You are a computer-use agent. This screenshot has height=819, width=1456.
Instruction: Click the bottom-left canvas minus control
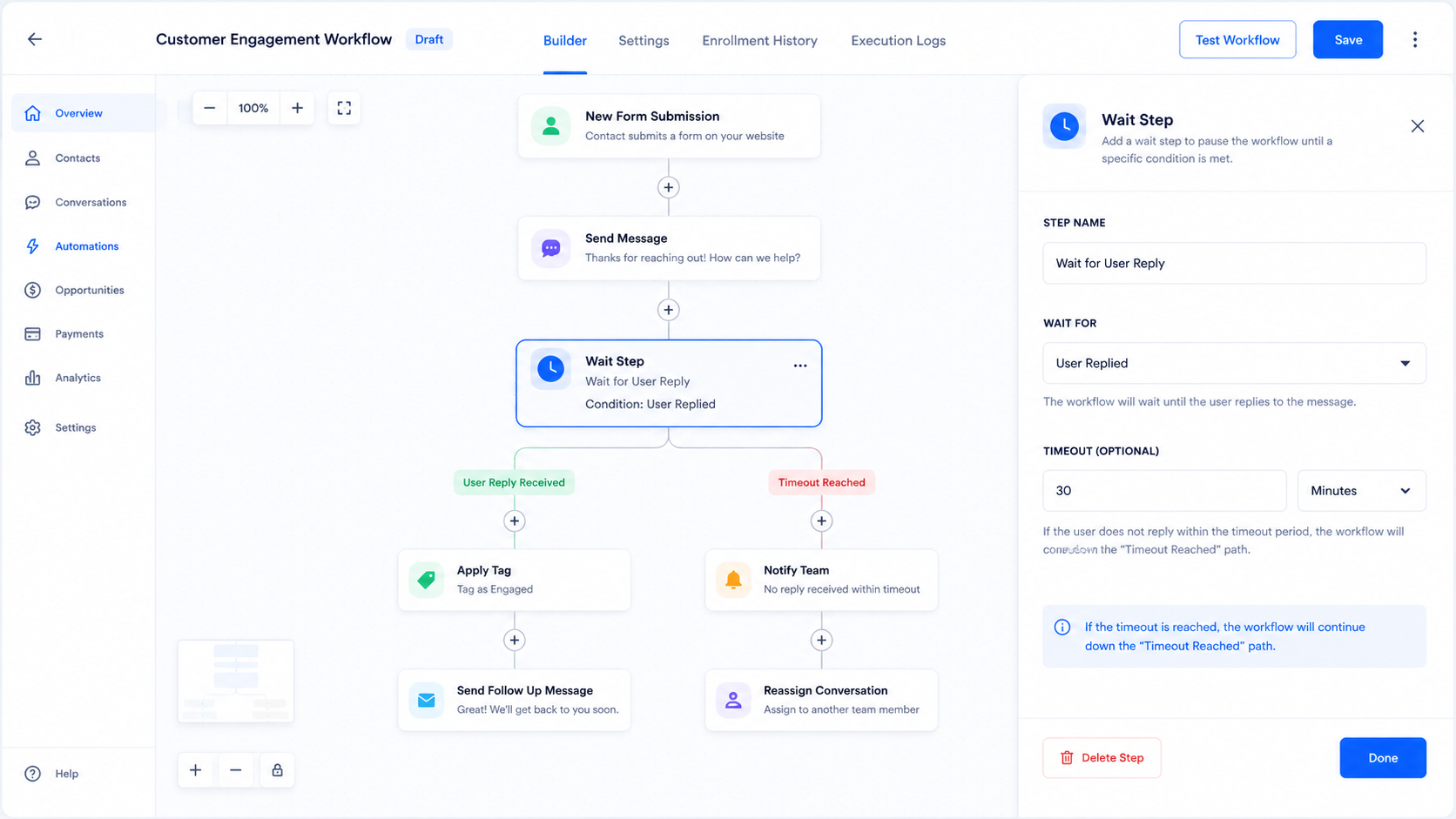pyautogui.click(x=236, y=770)
